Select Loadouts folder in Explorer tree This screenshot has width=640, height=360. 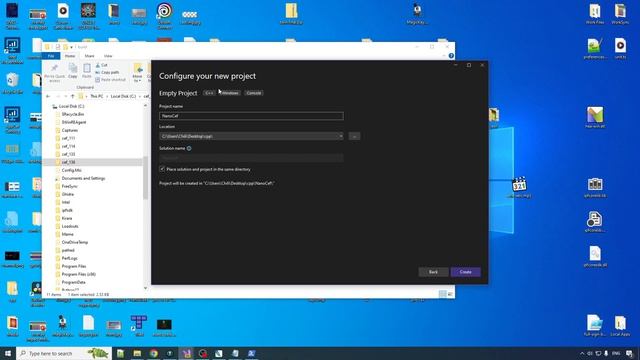(x=70, y=226)
